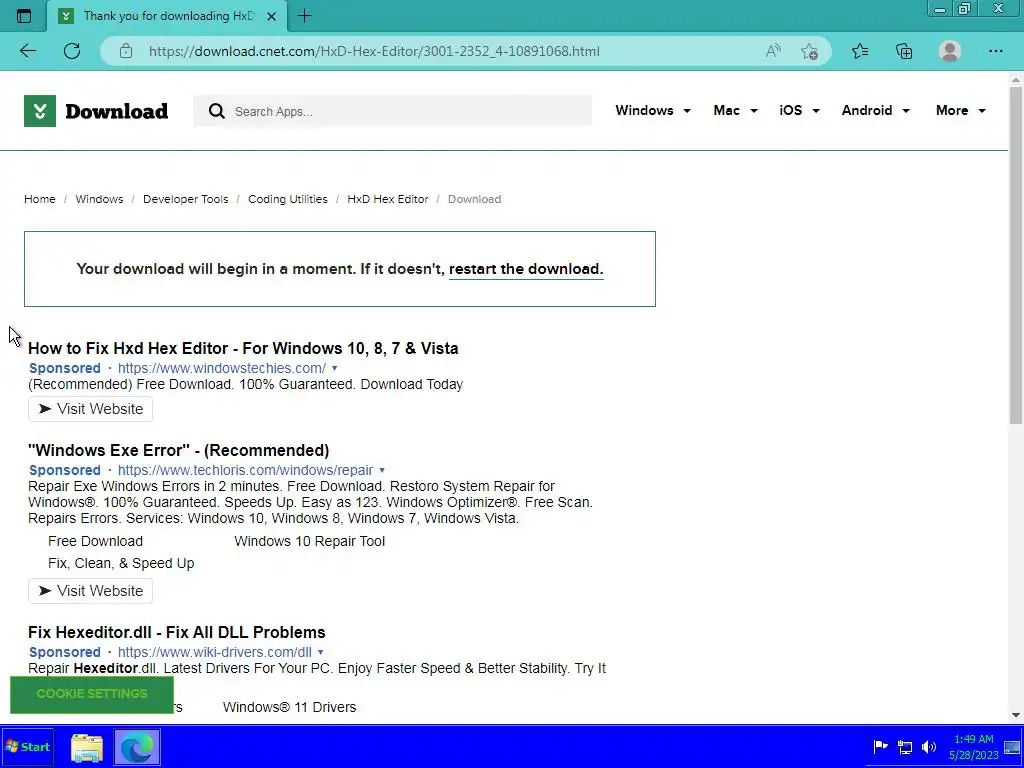Click the site lock icon

[x=126, y=51]
